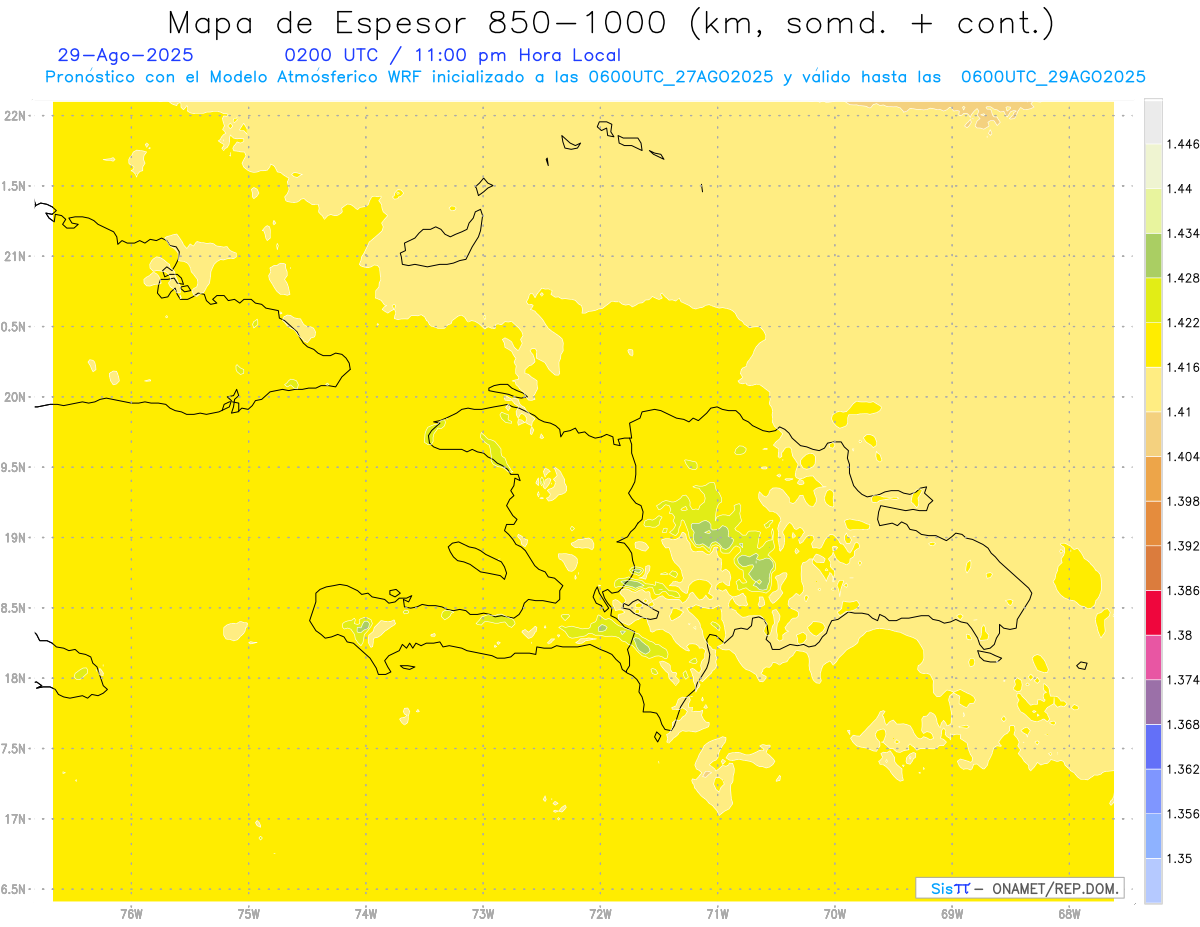This screenshot has width=1200, height=927.
Task: Click the '71W' longitude label
Action: [x=717, y=914]
